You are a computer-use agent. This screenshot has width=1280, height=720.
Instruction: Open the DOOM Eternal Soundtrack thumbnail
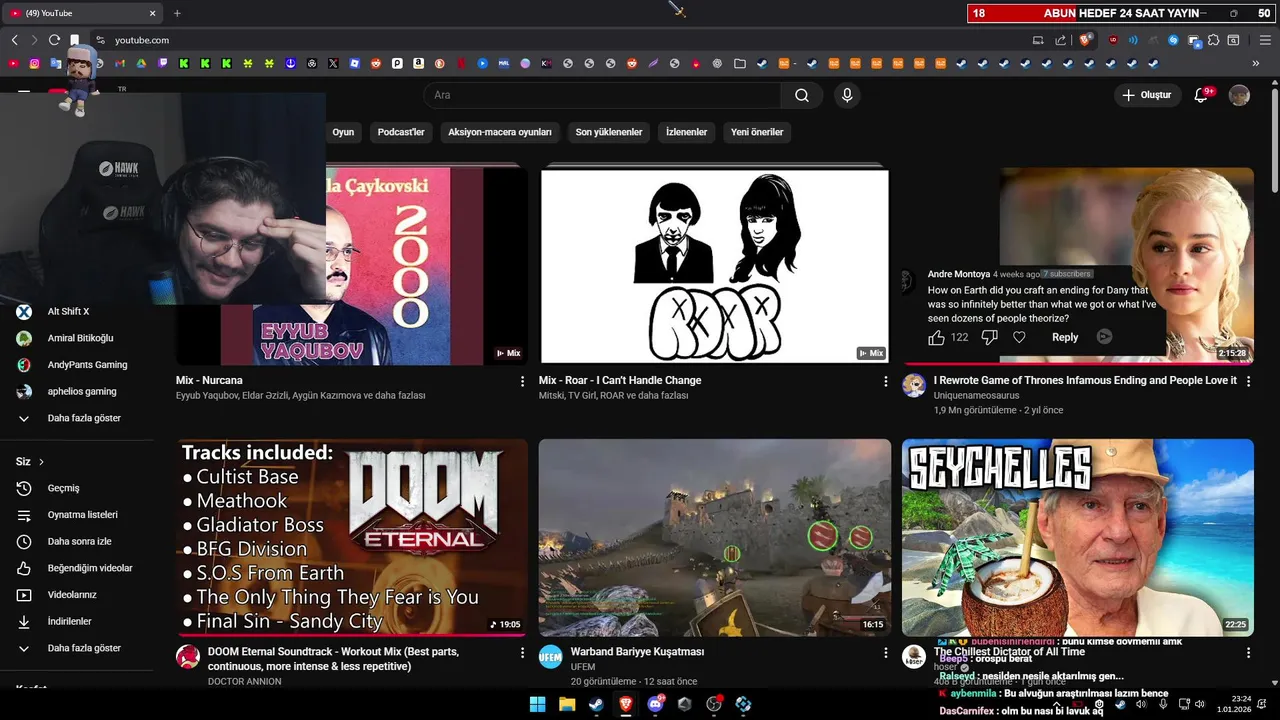(x=352, y=537)
